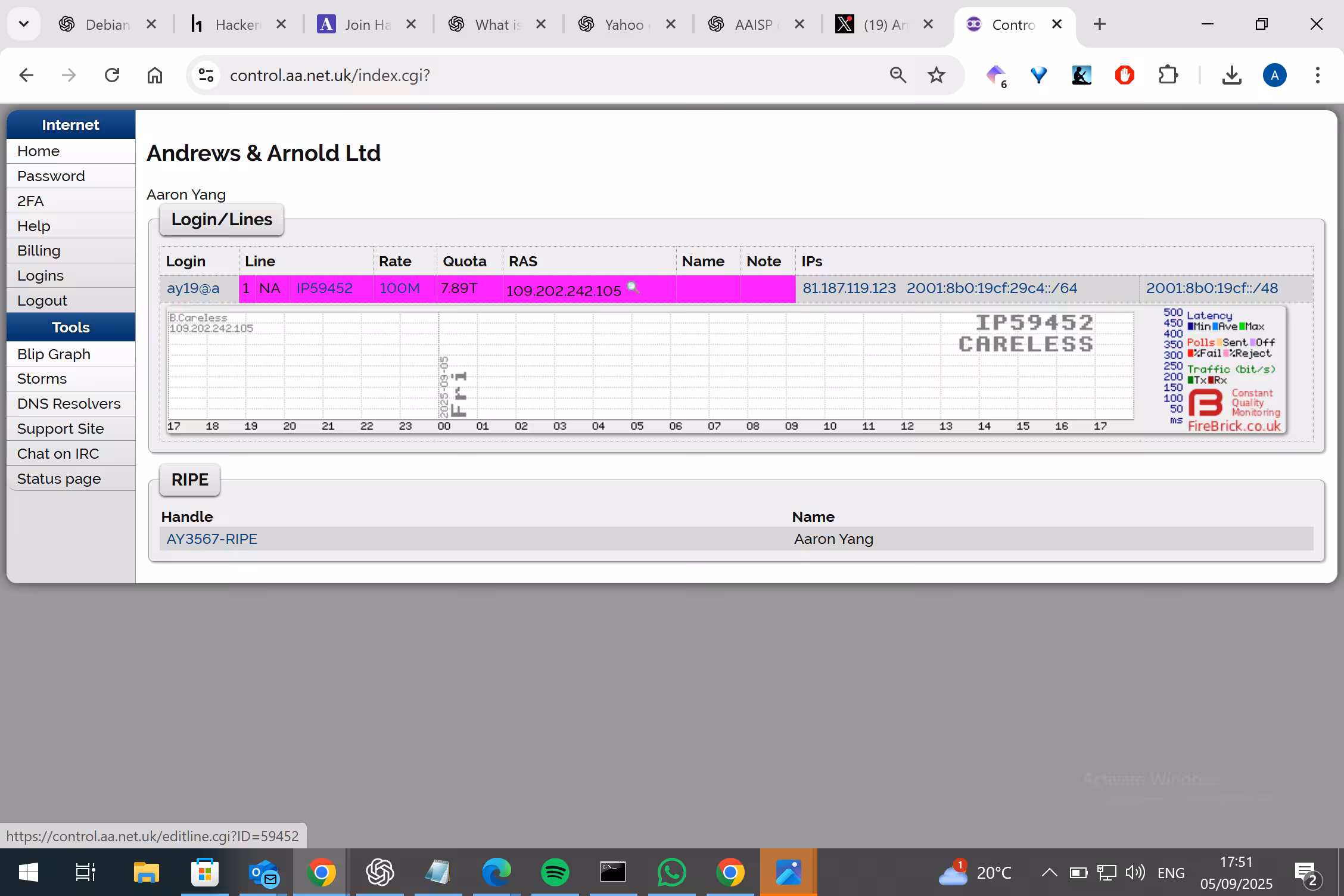Open the AY3567-RIPE handle link
1344x896 pixels.
pos(212,539)
